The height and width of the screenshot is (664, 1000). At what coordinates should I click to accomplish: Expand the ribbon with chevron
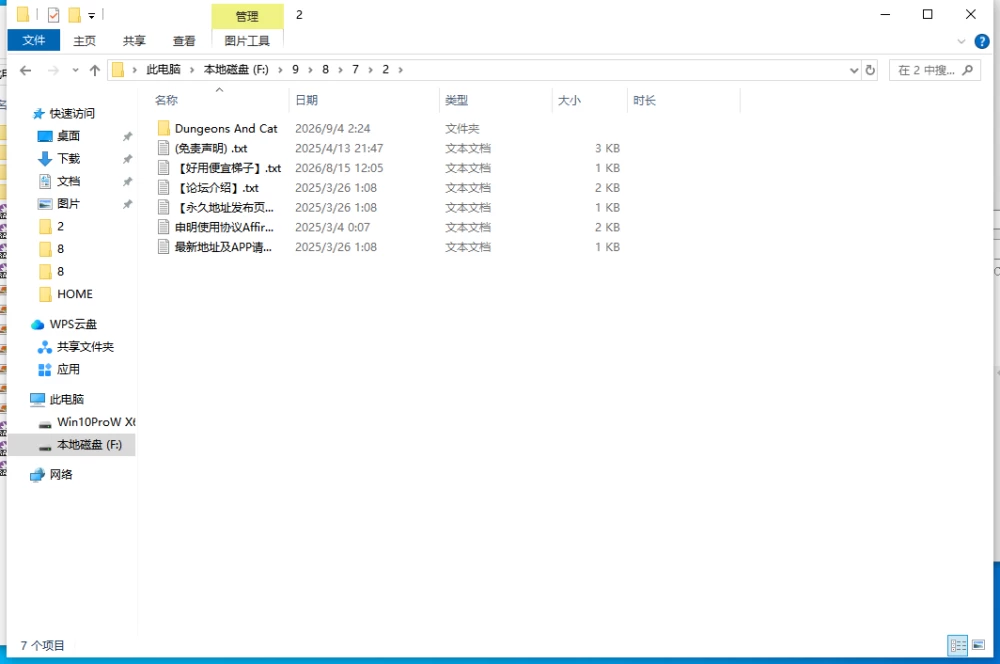(x=961, y=42)
